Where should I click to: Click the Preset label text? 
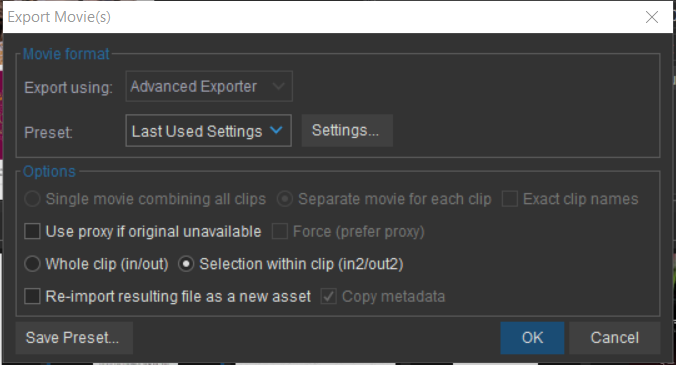tap(48, 132)
